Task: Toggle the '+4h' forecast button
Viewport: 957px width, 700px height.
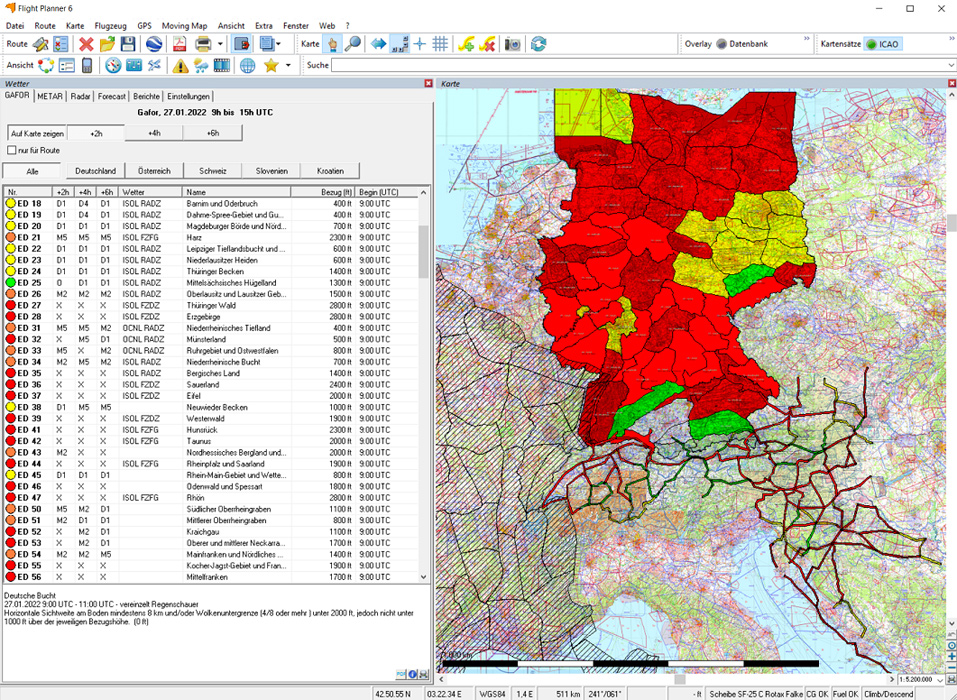Action: coord(154,133)
